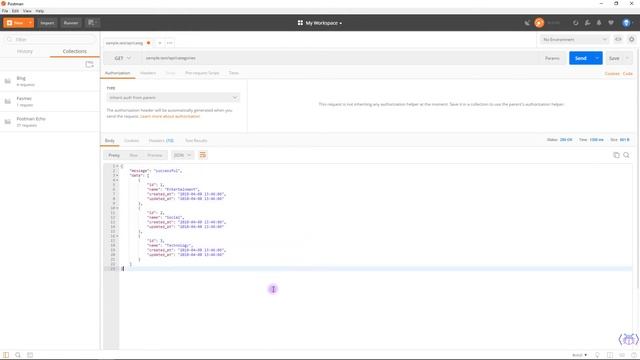This screenshot has height=360, width=640.
Task: Toggle the response line wrap icon
Action: coord(202,155)
